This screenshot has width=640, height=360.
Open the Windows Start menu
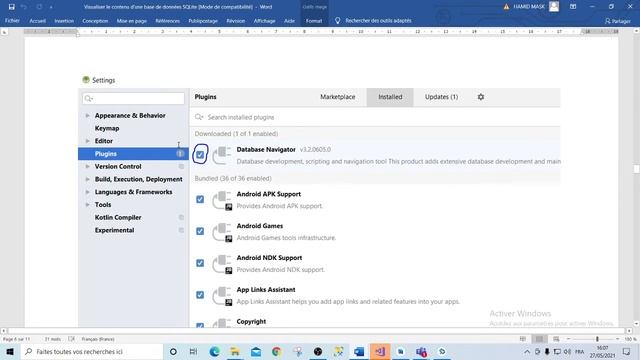(x=10, y=351)
